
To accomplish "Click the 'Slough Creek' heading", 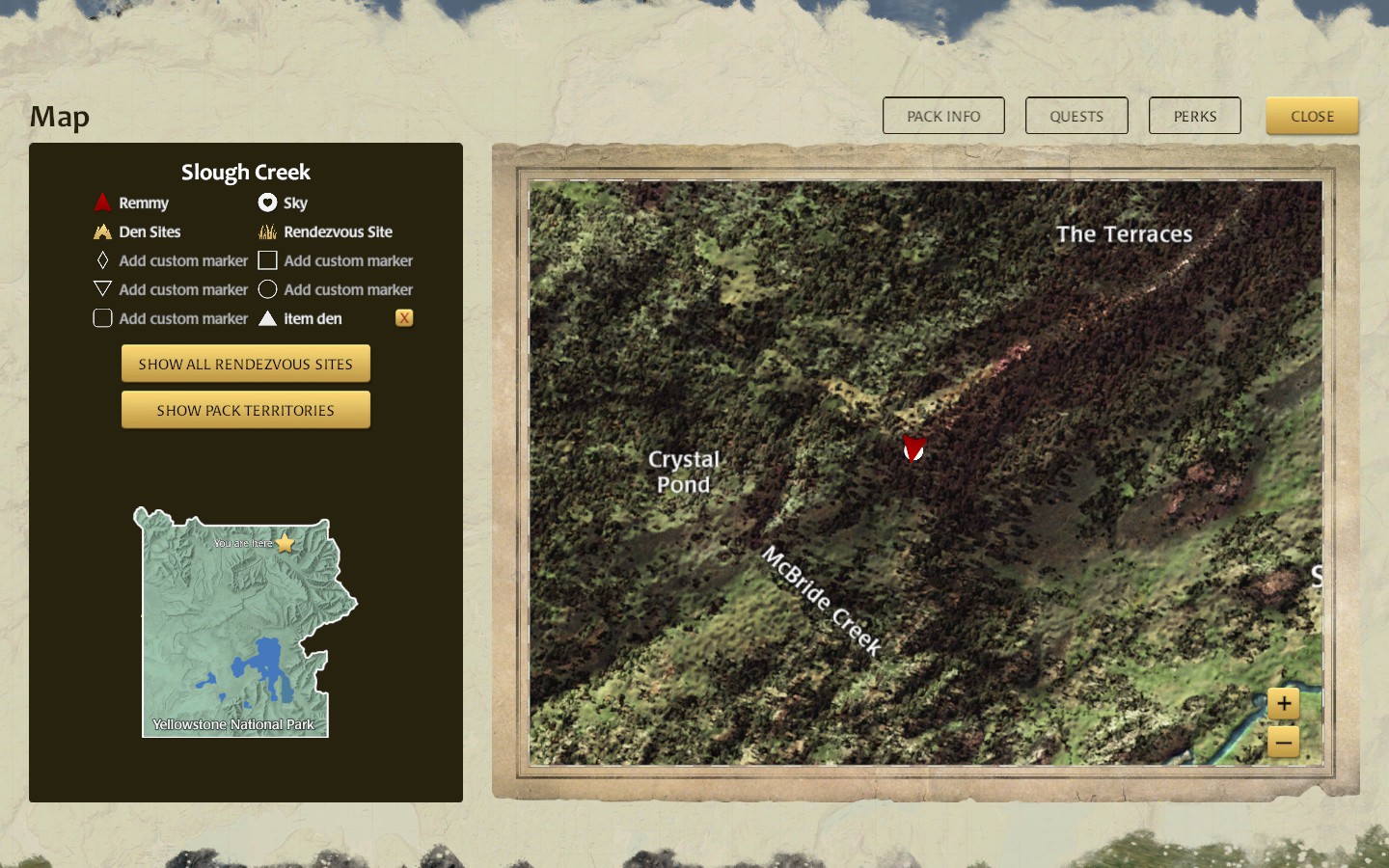I will 246,172.
